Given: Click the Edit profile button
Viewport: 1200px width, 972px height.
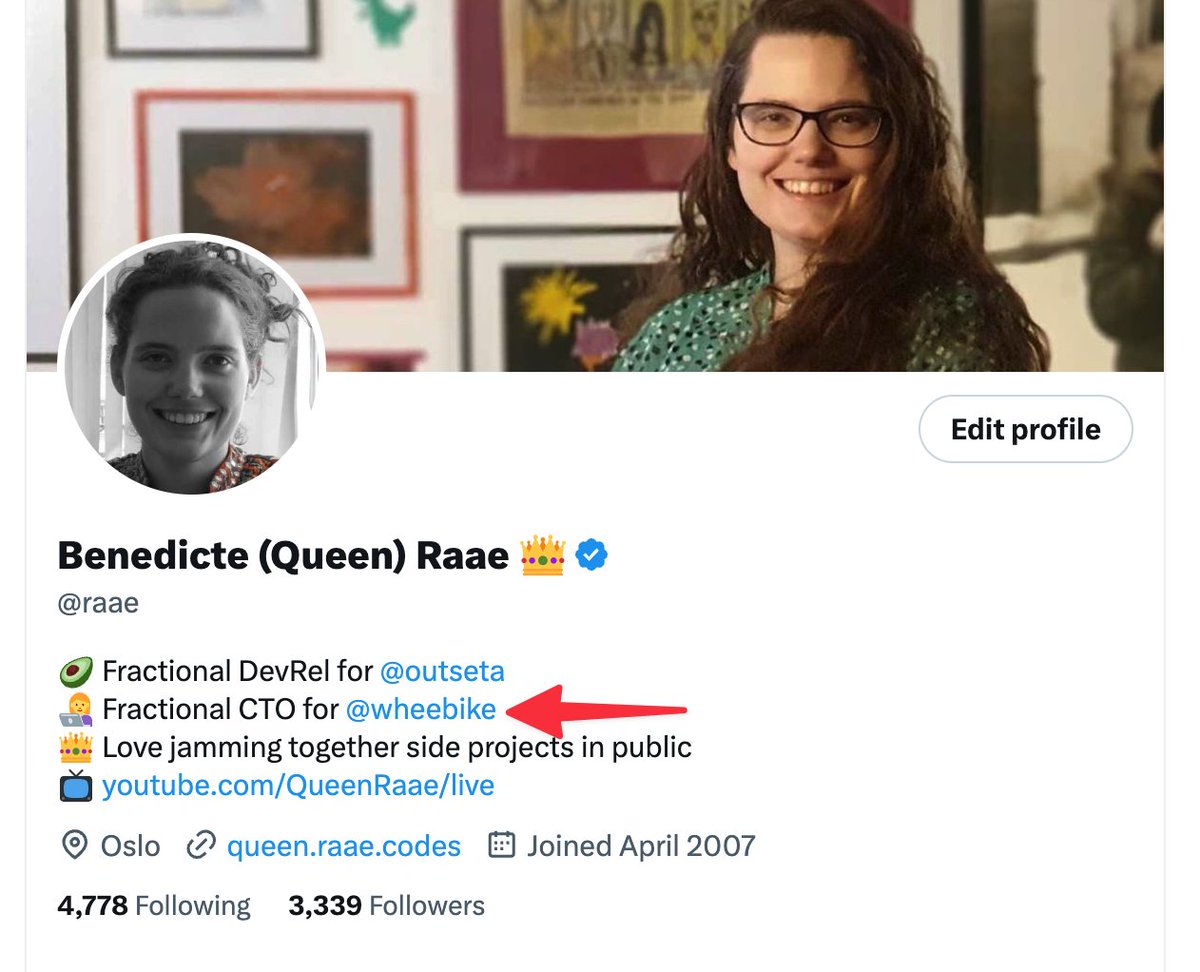Looking at the screenshot, I should point(1025,429).
